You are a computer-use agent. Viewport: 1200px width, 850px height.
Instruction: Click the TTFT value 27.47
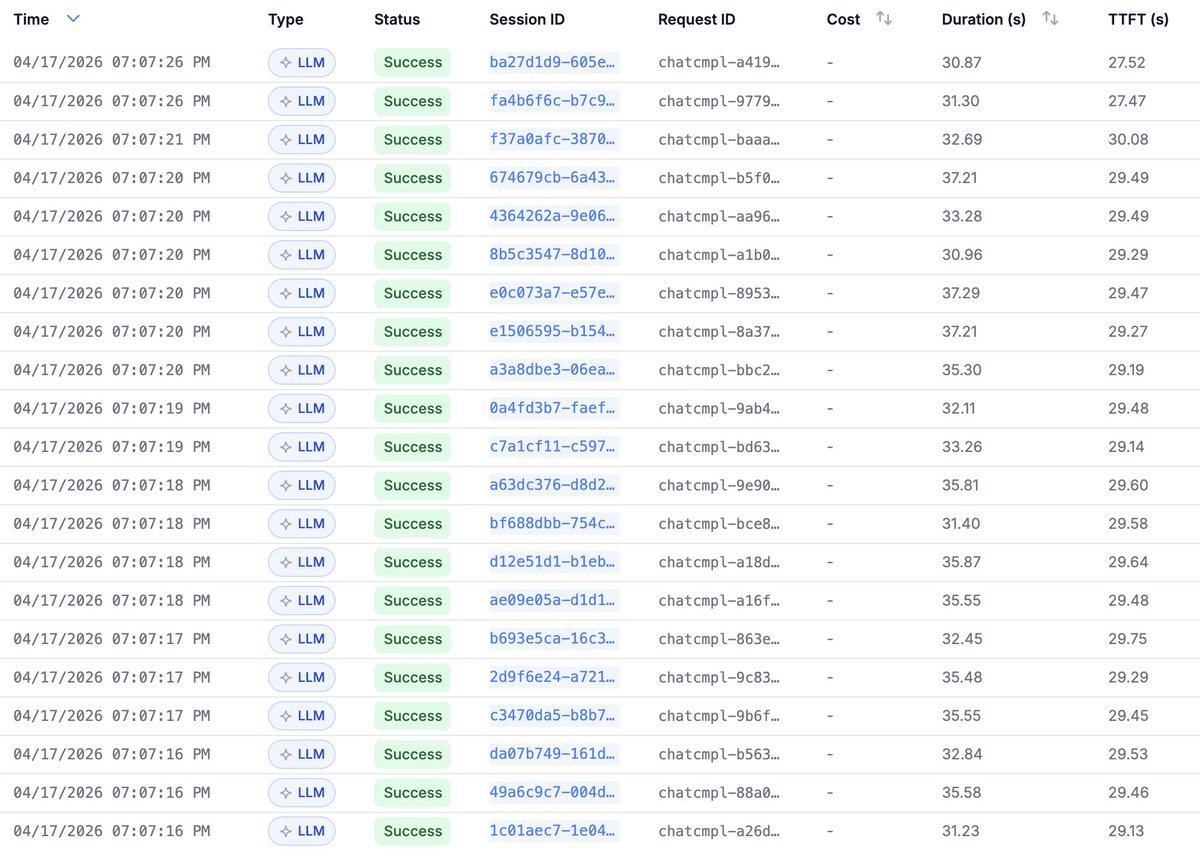(1127, 101)
